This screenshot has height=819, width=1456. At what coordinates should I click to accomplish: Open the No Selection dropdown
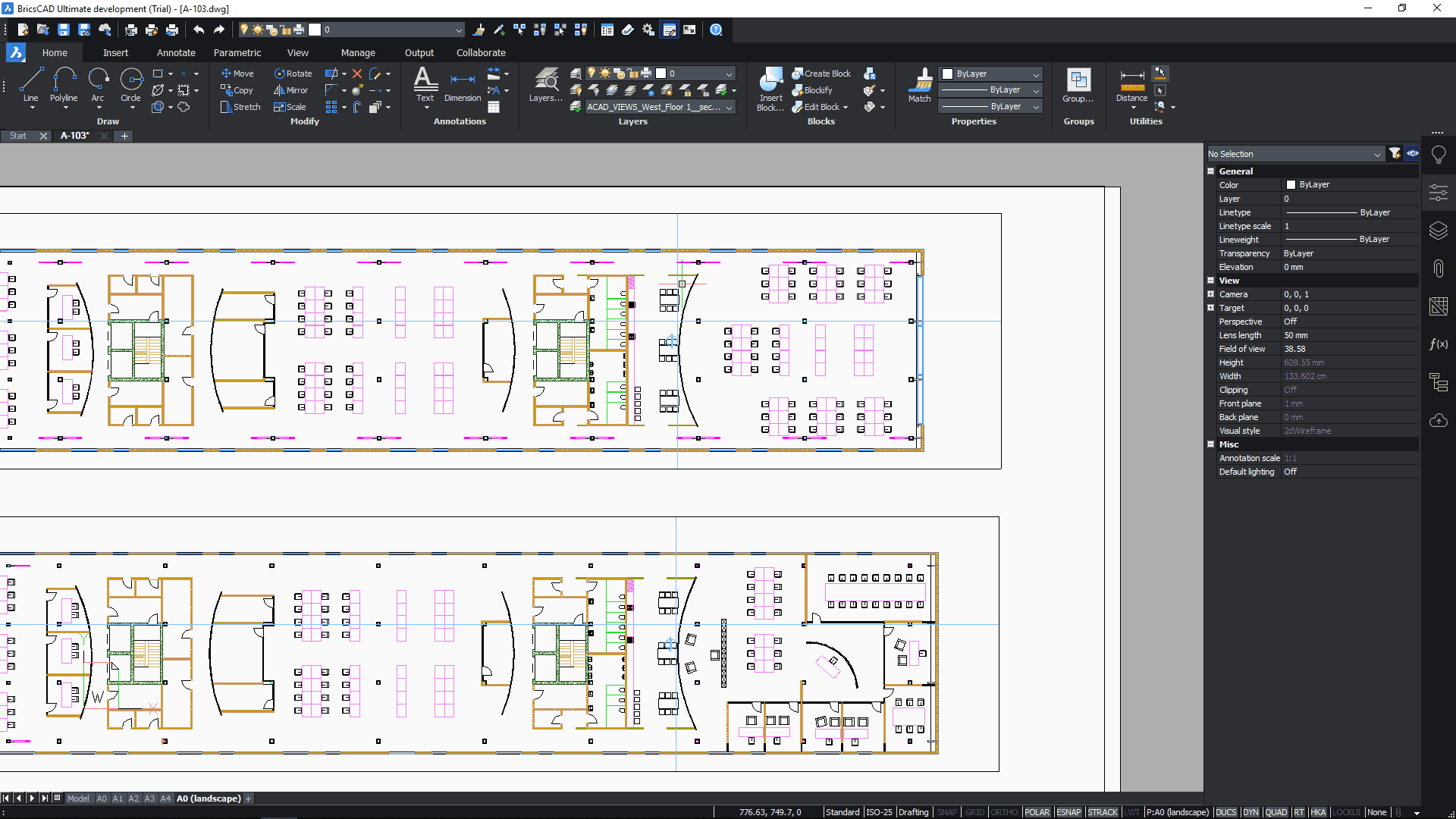click(x=1294, y=154)
